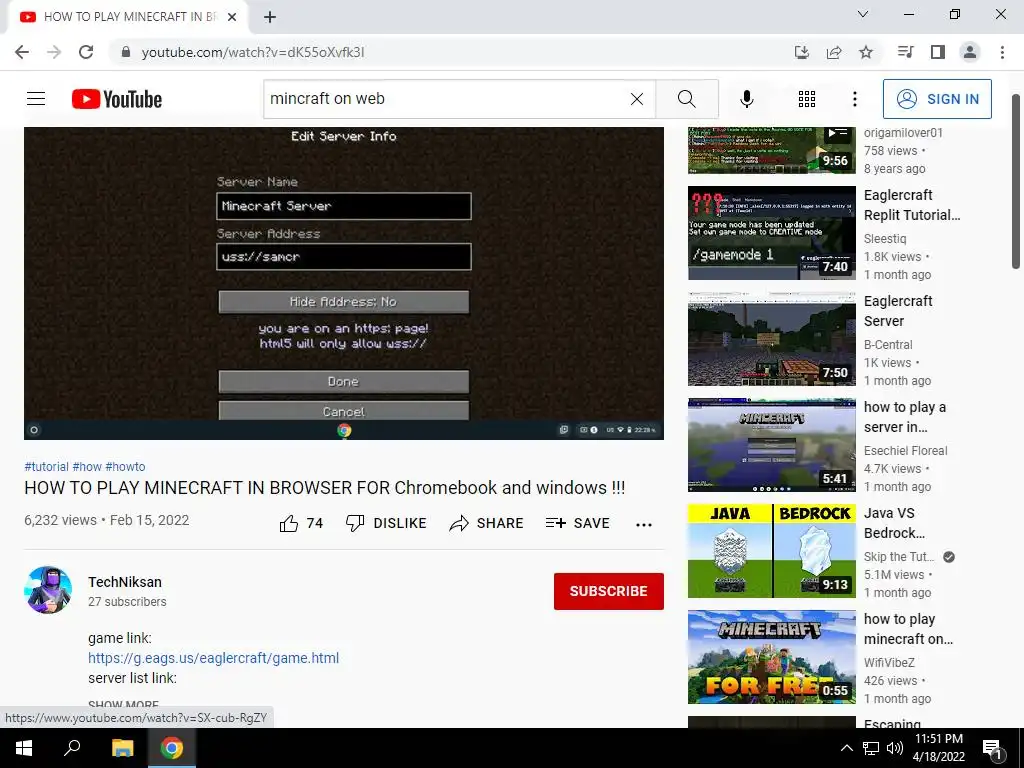This screenshot has width=1024, height=768.
Task: Subscribe to TechNiksan channel
Action: [609, 591]
